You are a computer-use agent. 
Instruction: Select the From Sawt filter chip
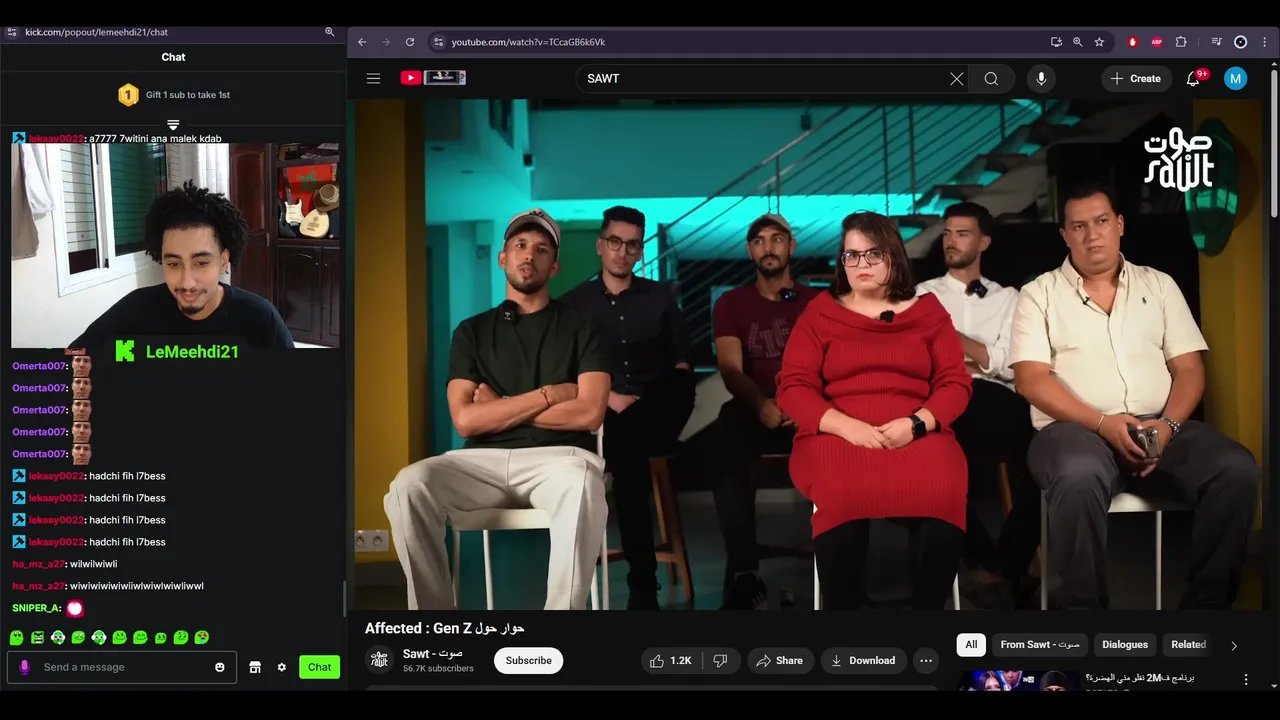[x=1040, y=645]
